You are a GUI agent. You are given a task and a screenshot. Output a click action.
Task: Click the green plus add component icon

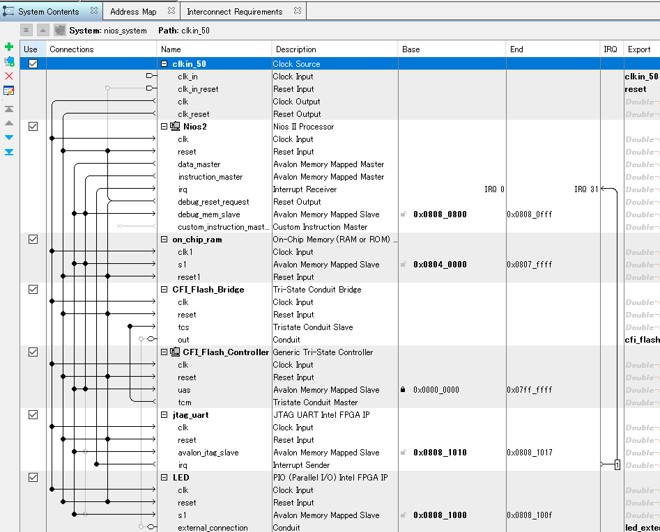9,47
